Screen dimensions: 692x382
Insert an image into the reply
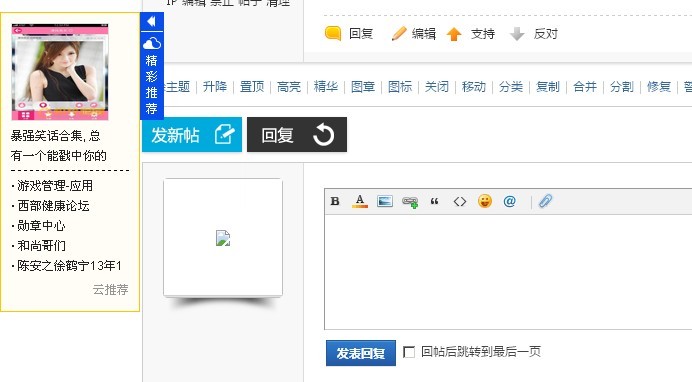pyautogui.click(x=385, y=202)
